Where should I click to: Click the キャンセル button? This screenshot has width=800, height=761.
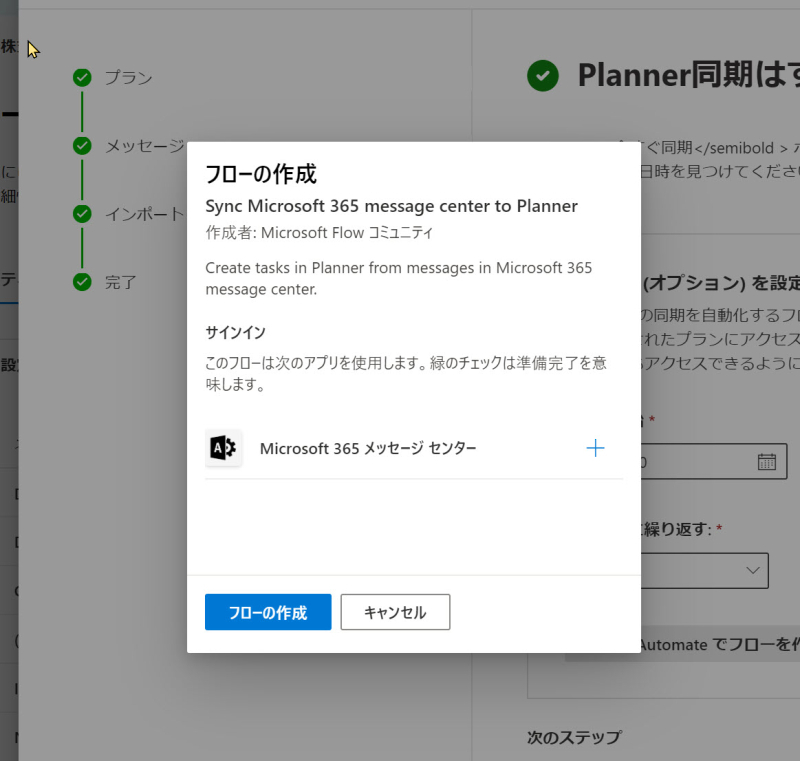[x=395, y=612]
